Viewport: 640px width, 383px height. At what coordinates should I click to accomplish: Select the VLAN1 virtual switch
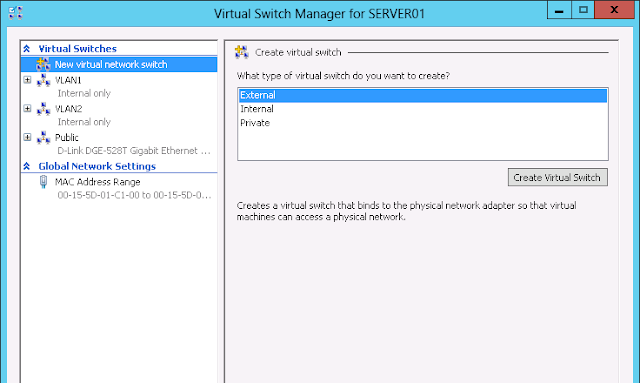click(68, 80)
